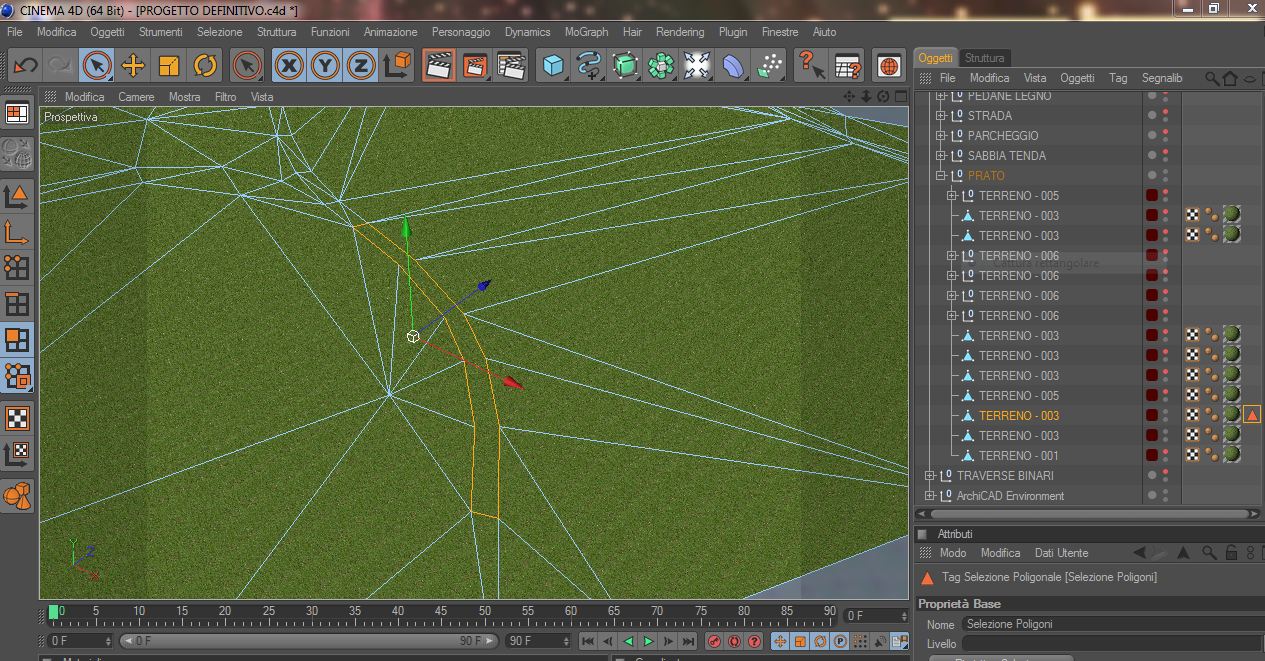Screen dimensions: 1265x661
Task: Activate the Rotate tool
Action: (205, 66)
